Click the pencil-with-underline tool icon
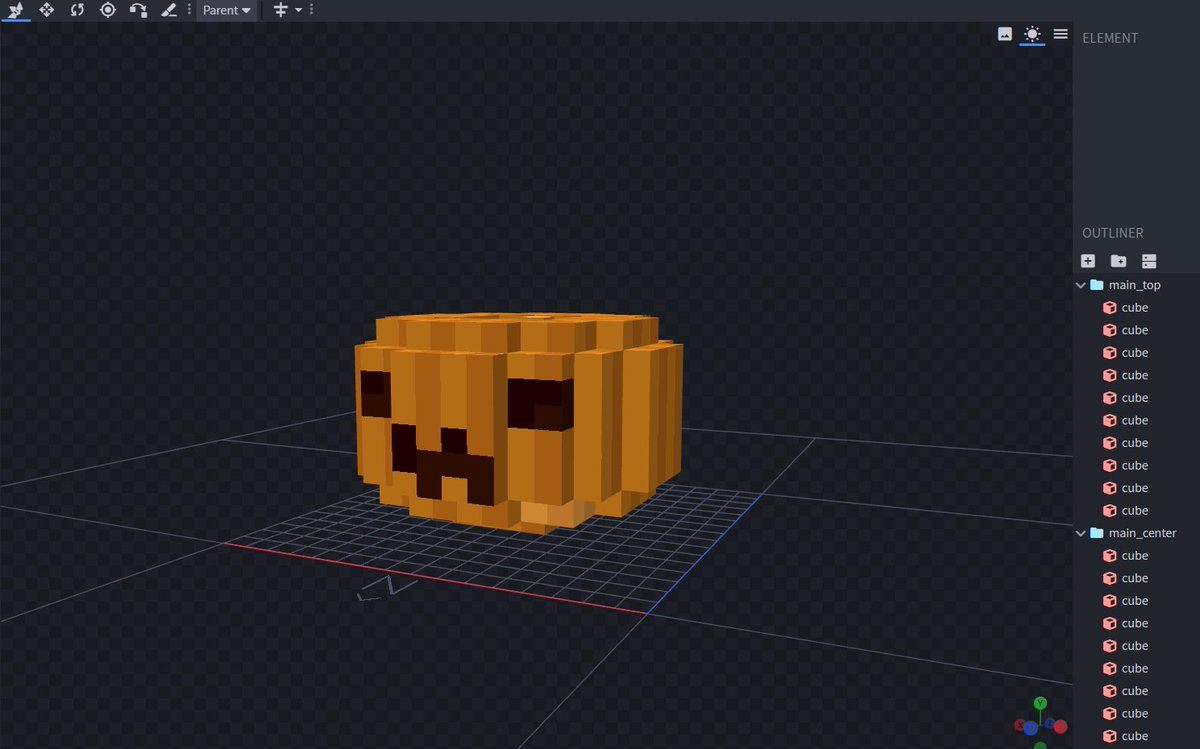 pyautogui.click(x=168, y=10)
